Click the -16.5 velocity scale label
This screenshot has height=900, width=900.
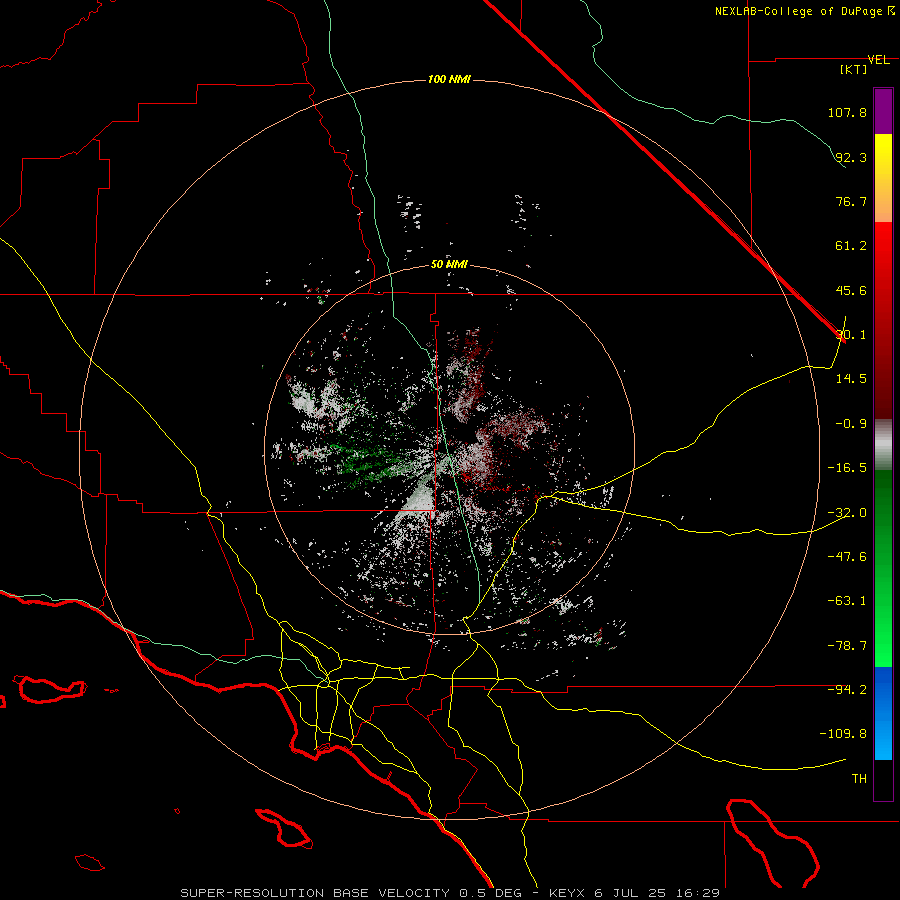click(x=847, y=468)
